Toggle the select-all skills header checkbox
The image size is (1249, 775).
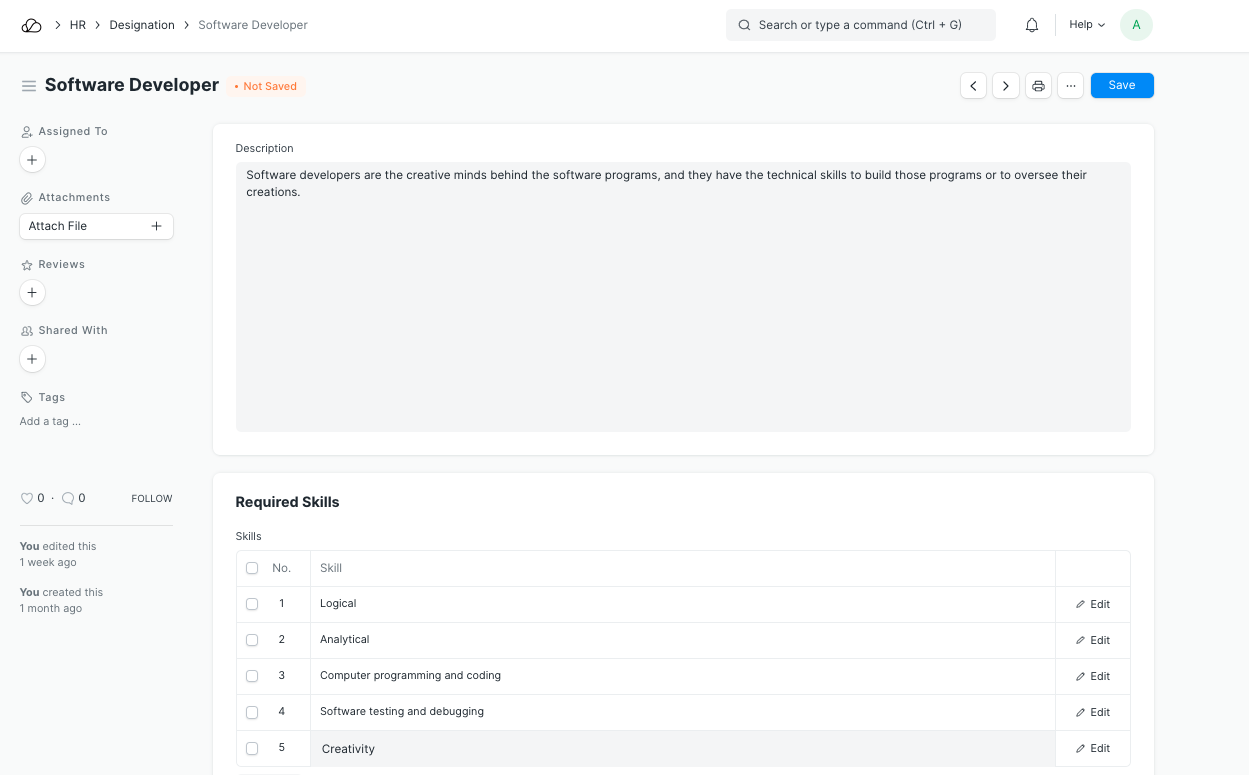pyautogui.click(x=252, y=568)
